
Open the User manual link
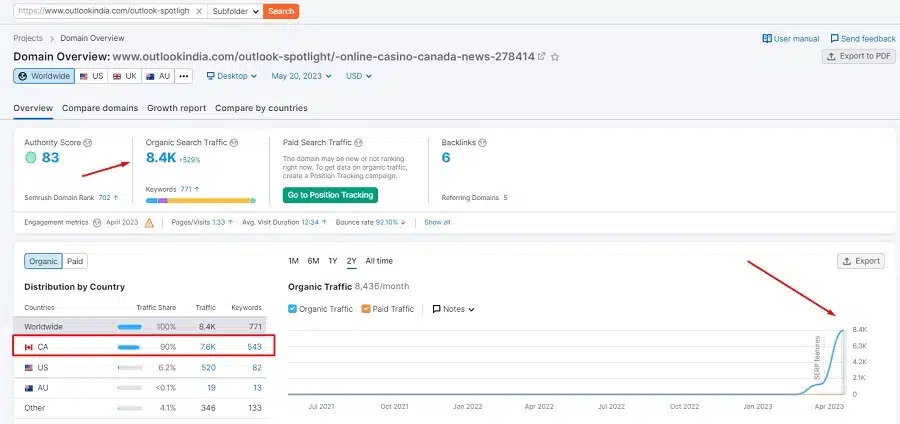[790, 38]
